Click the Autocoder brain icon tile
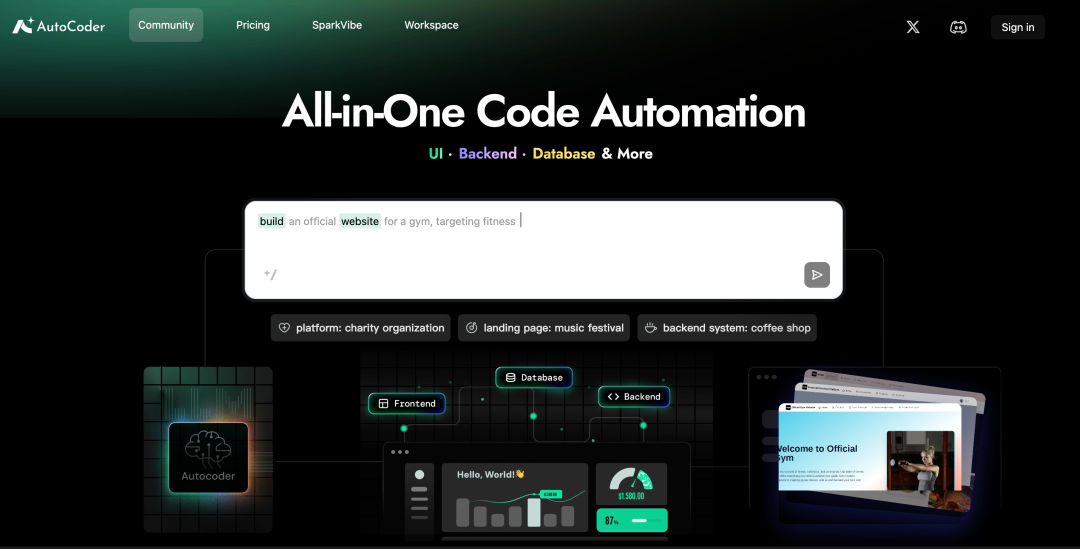Viewport: 1080px width, 549px height. pos(208,457)
